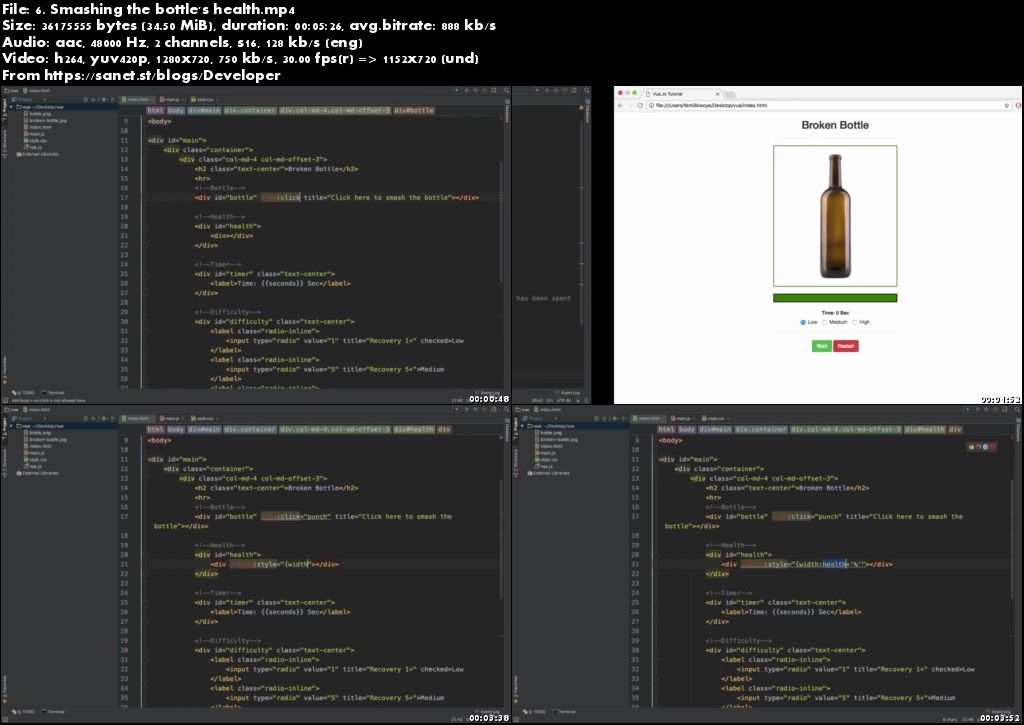Click the red Restart button
Viewport: 1024px width, 725px height.
(x=846, y=346)
